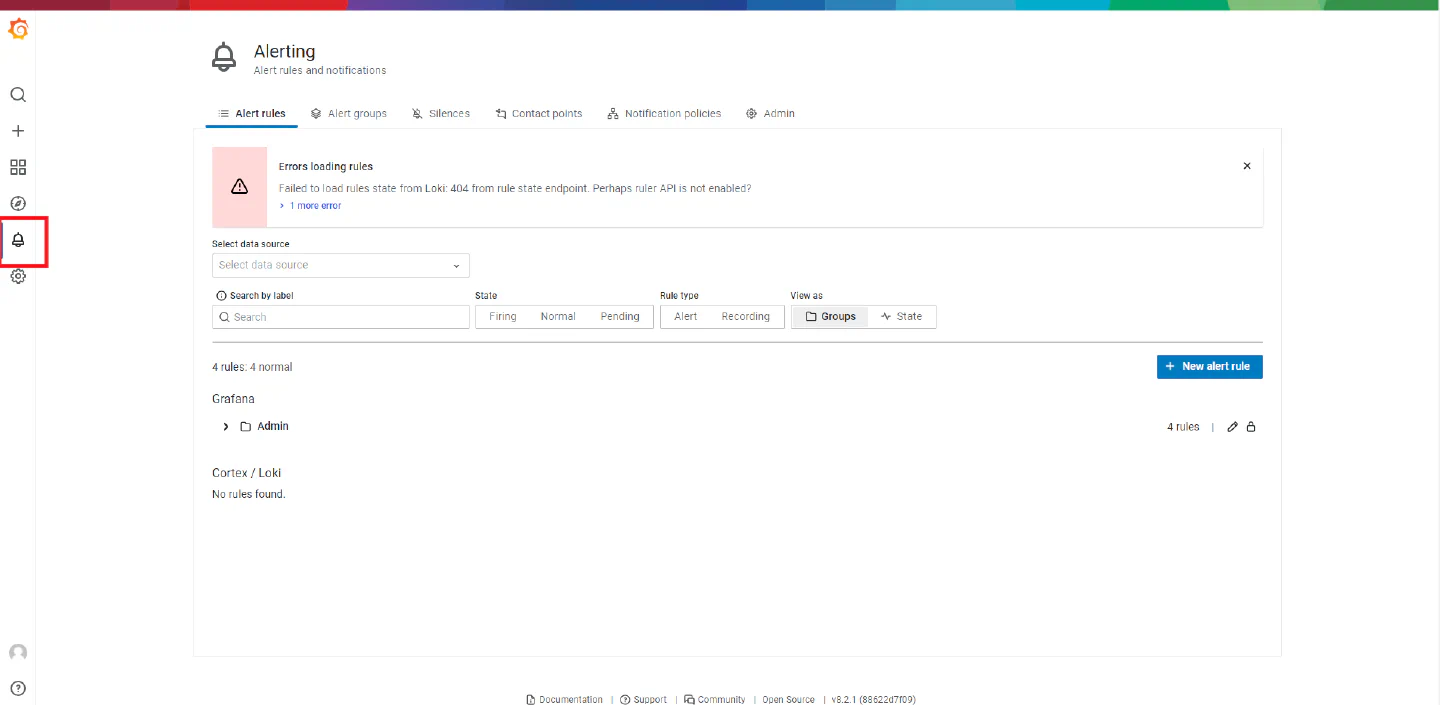Go to the Admin tab

coord(770,114)
